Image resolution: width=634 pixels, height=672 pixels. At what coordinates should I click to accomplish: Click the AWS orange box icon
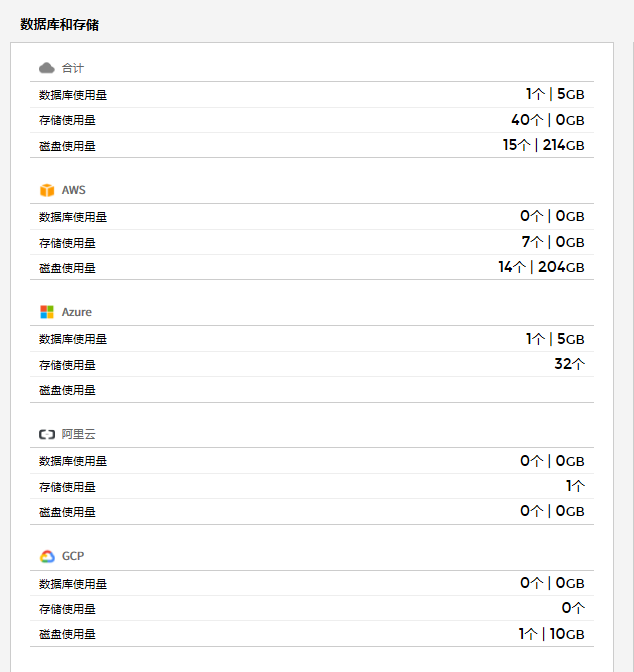click(46, 190)
